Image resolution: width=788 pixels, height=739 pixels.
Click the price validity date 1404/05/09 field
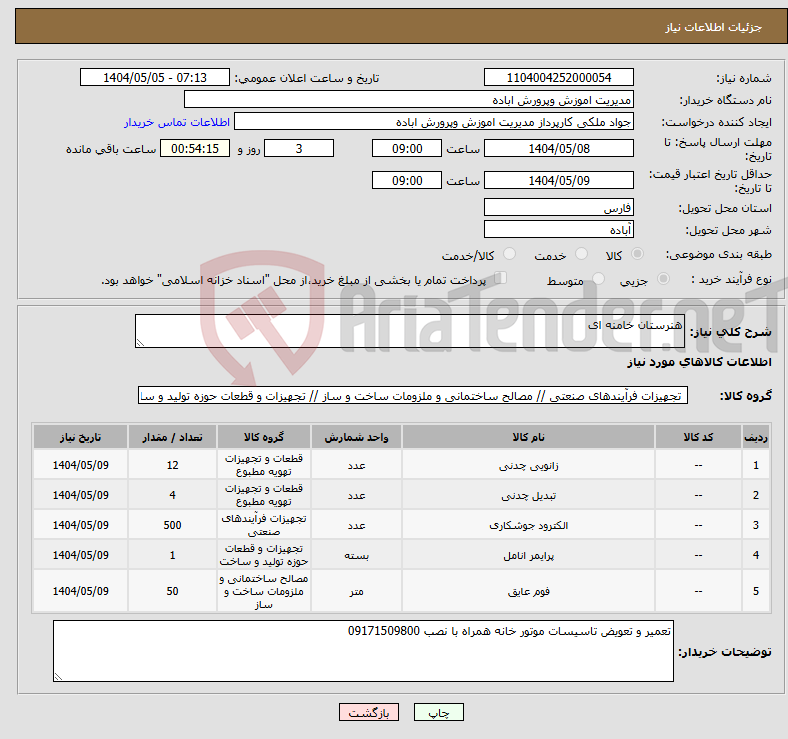559,180
